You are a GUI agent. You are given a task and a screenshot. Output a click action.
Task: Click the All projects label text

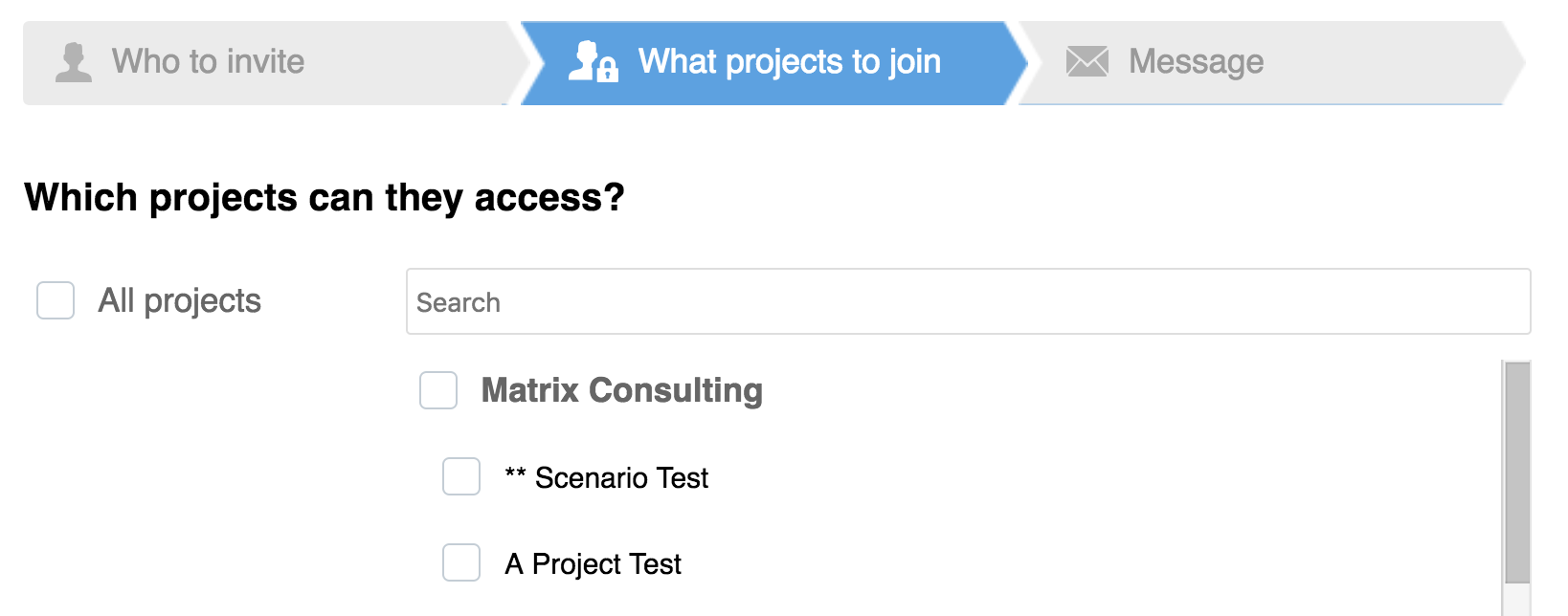click(179, 300)
